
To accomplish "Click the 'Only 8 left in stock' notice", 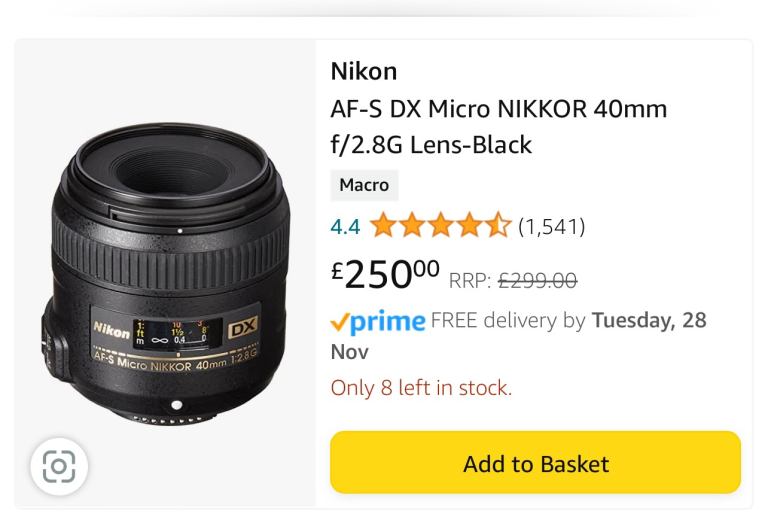I will [x=421, y=388].
